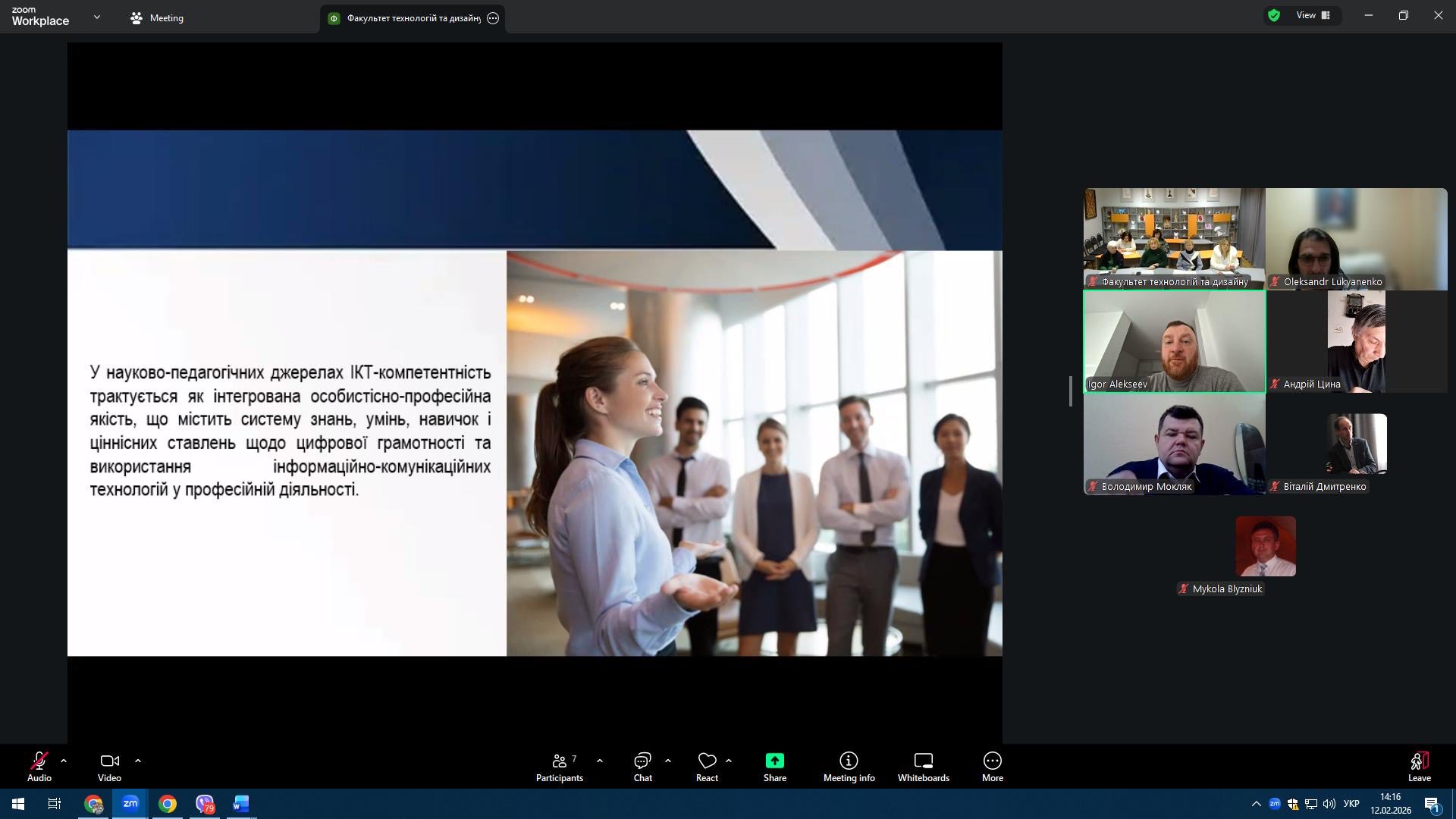Expand the arrow next to Participants
Viewport: 1456px width, 819px height.
coord(600,760)
